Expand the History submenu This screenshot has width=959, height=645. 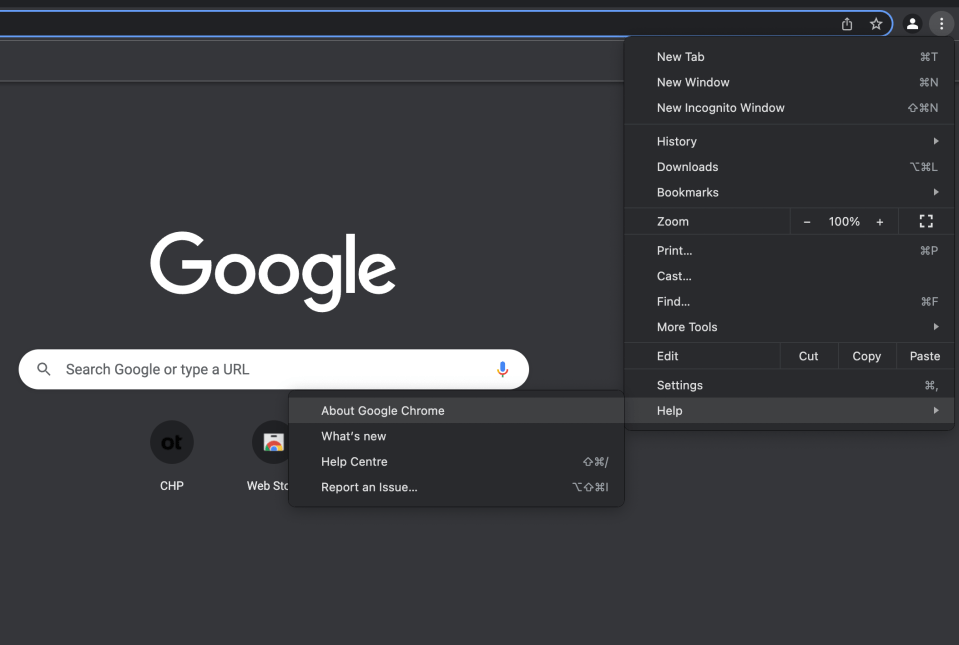(x=789, y=141)
